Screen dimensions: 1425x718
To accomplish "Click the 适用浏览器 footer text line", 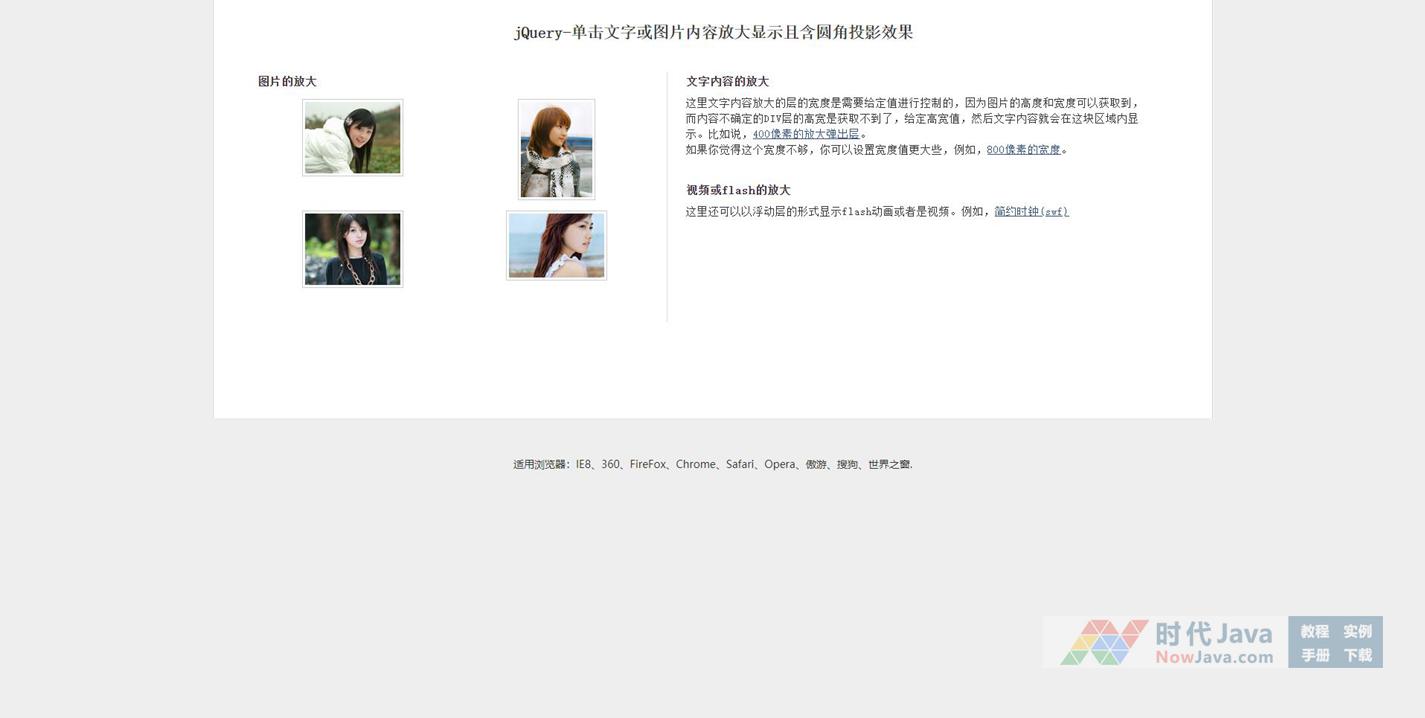I will (x=712, y=464).
